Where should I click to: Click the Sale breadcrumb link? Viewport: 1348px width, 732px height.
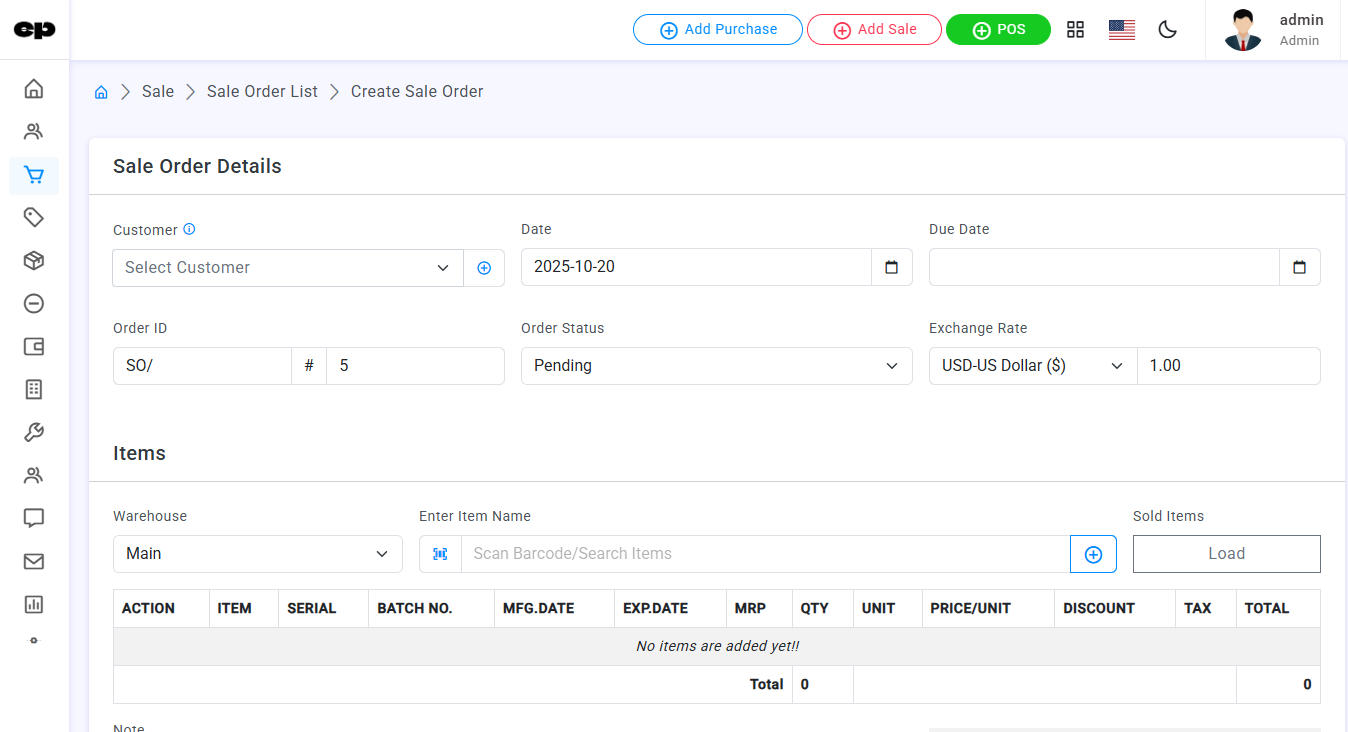(x=158, y=92)
